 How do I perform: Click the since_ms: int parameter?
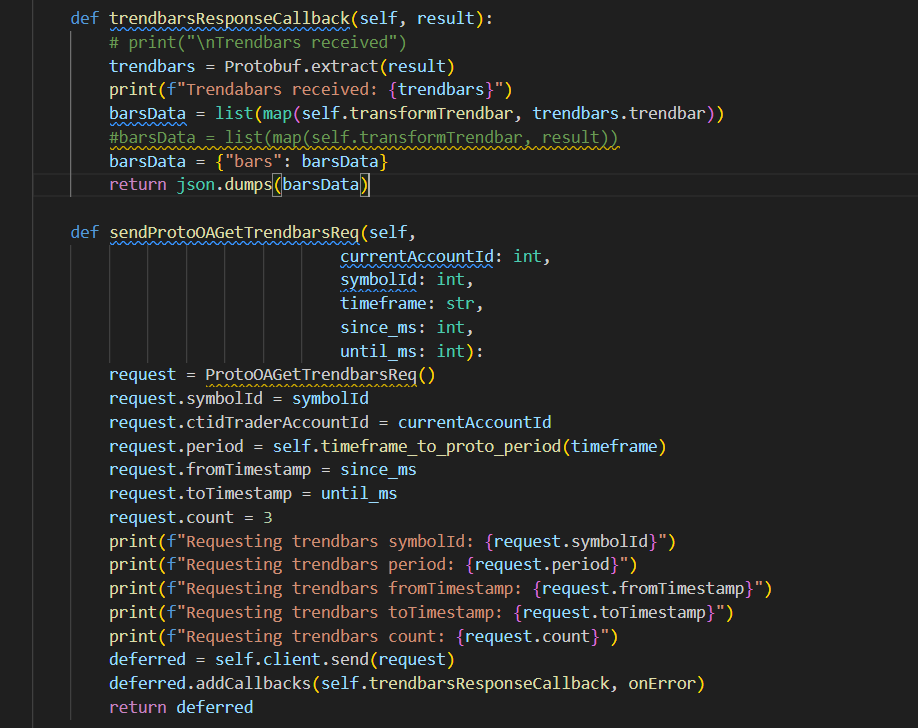pos(406,327)
